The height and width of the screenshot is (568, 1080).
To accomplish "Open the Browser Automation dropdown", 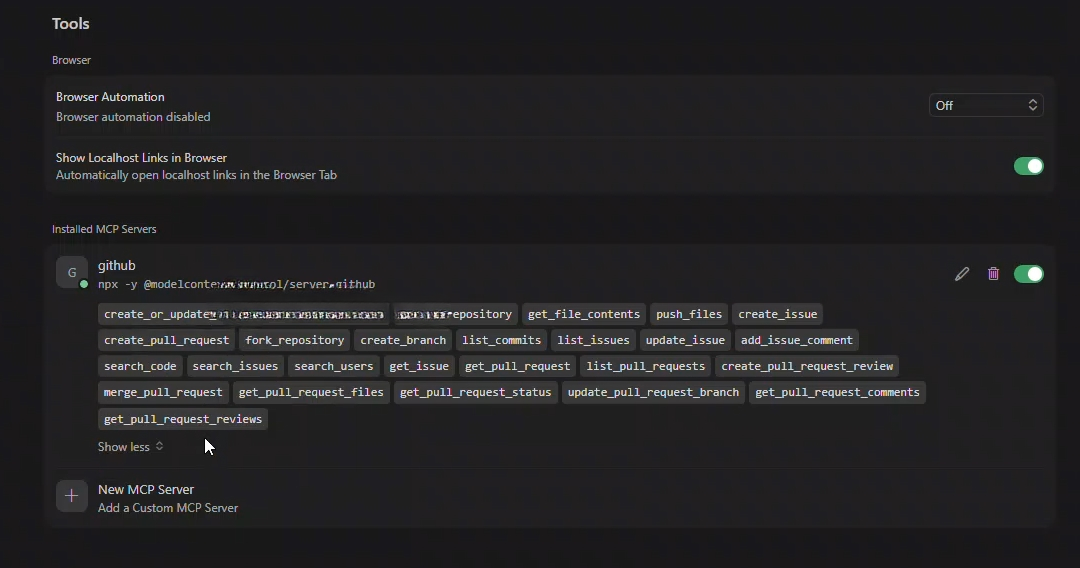I will click(x=986, y=105).
